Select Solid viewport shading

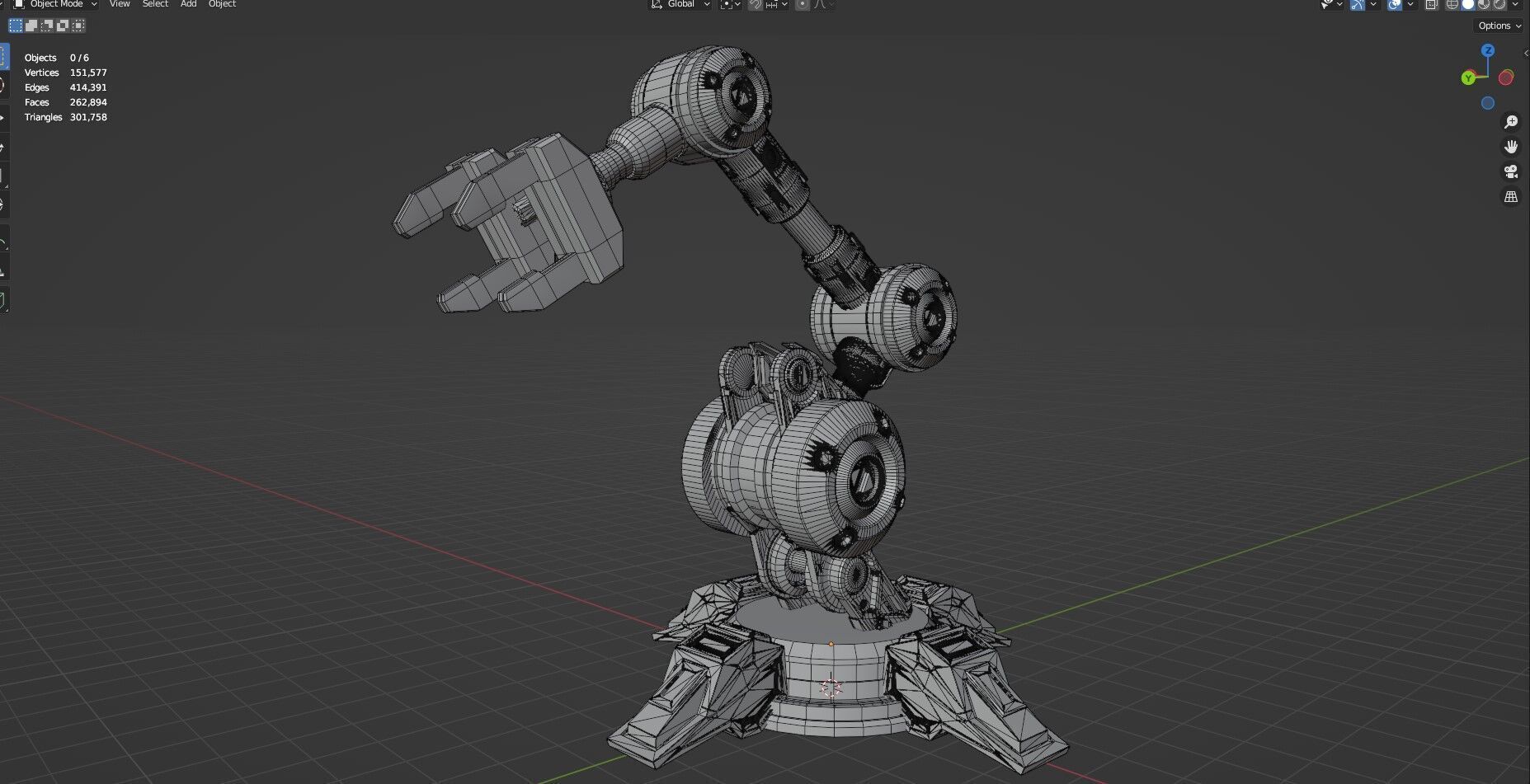click(x=1468, y=4)
